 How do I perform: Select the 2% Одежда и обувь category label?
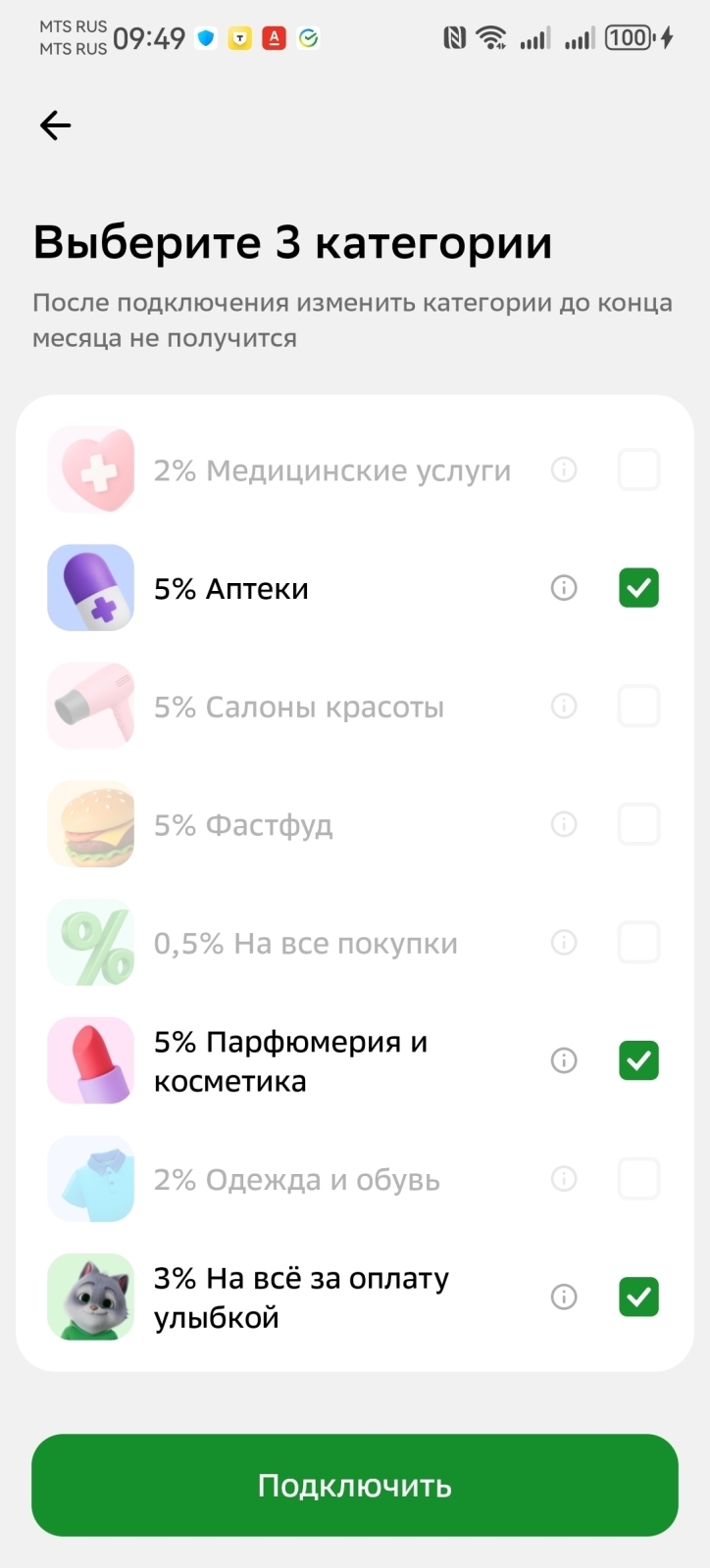[296, 1179]
